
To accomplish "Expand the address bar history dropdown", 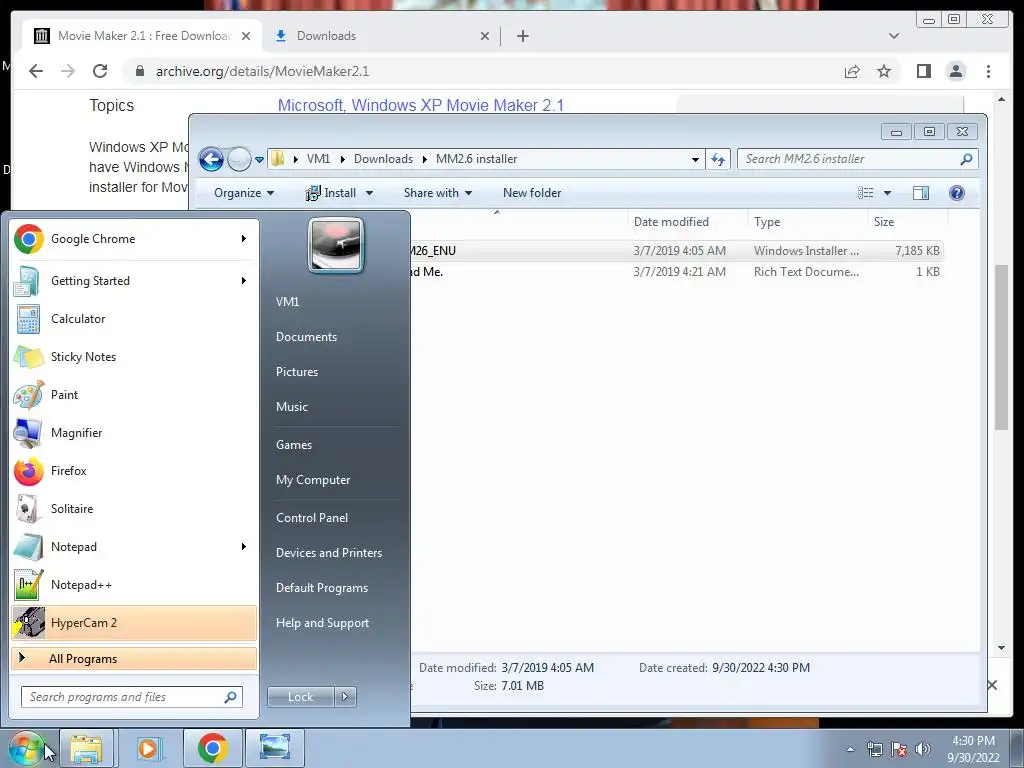I will click(695, 159).
